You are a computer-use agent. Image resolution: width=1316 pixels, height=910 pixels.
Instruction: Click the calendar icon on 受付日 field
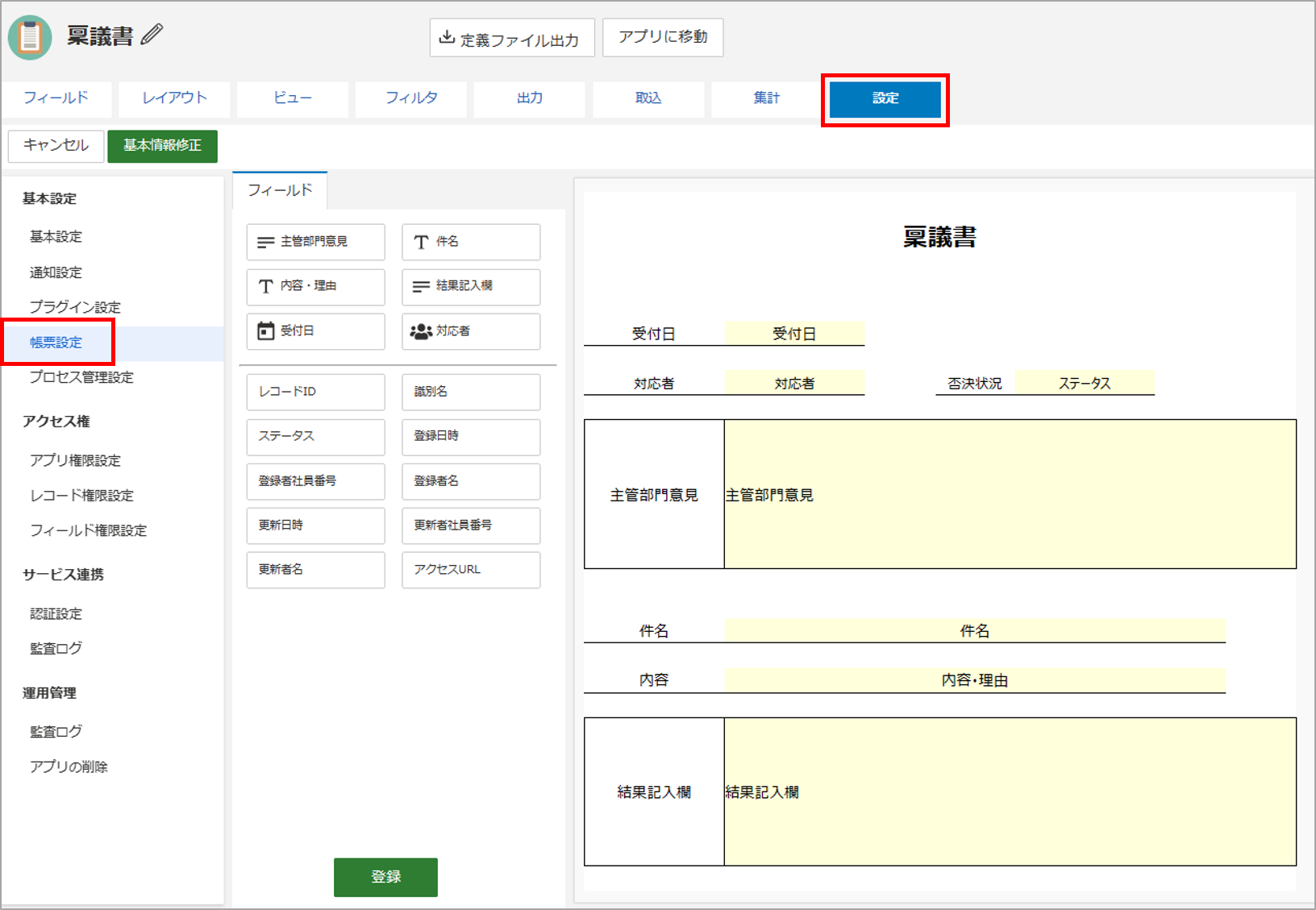pos(265,331)
